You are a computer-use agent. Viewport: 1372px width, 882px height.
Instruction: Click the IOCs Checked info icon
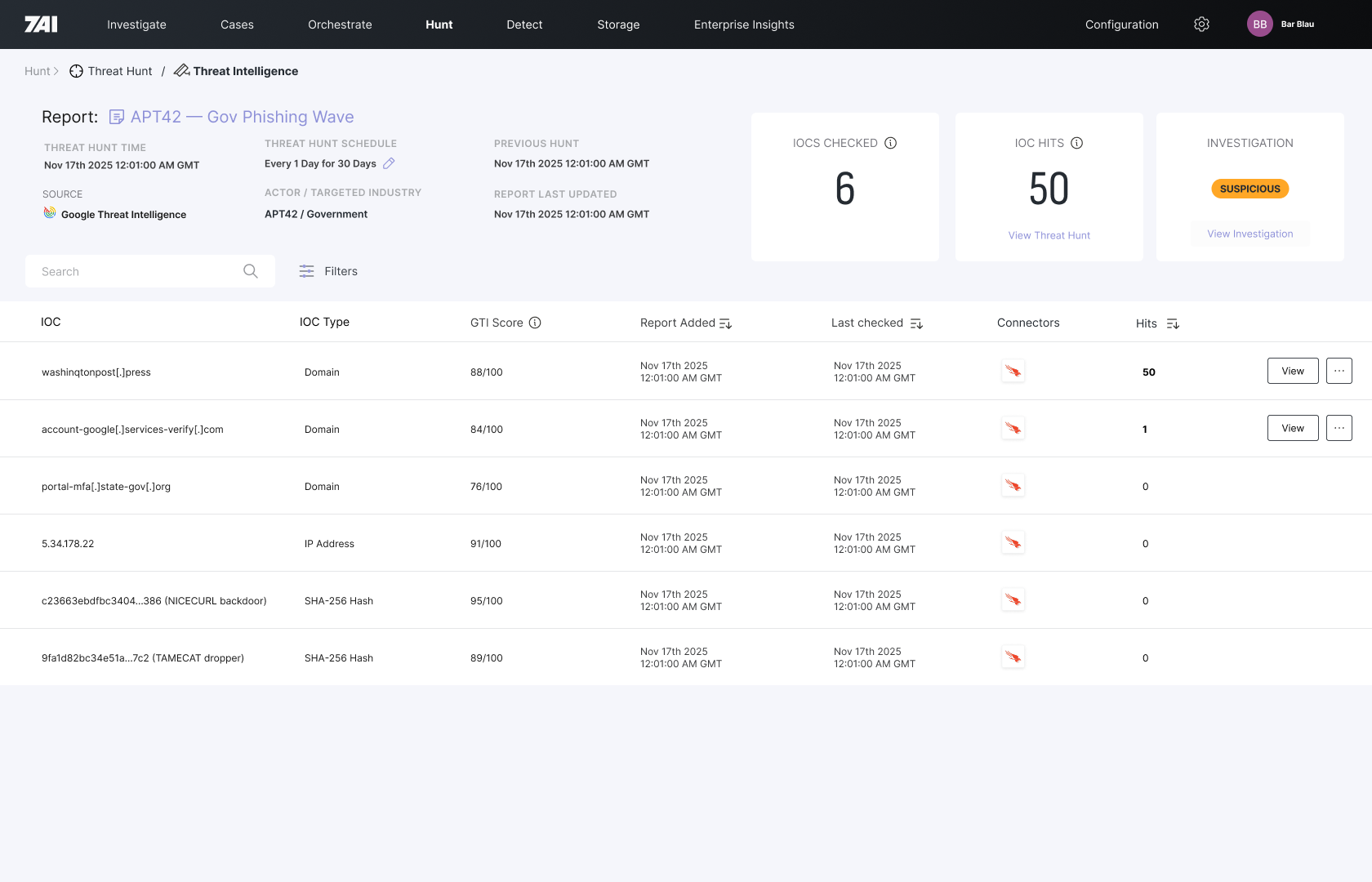point(891,143)
